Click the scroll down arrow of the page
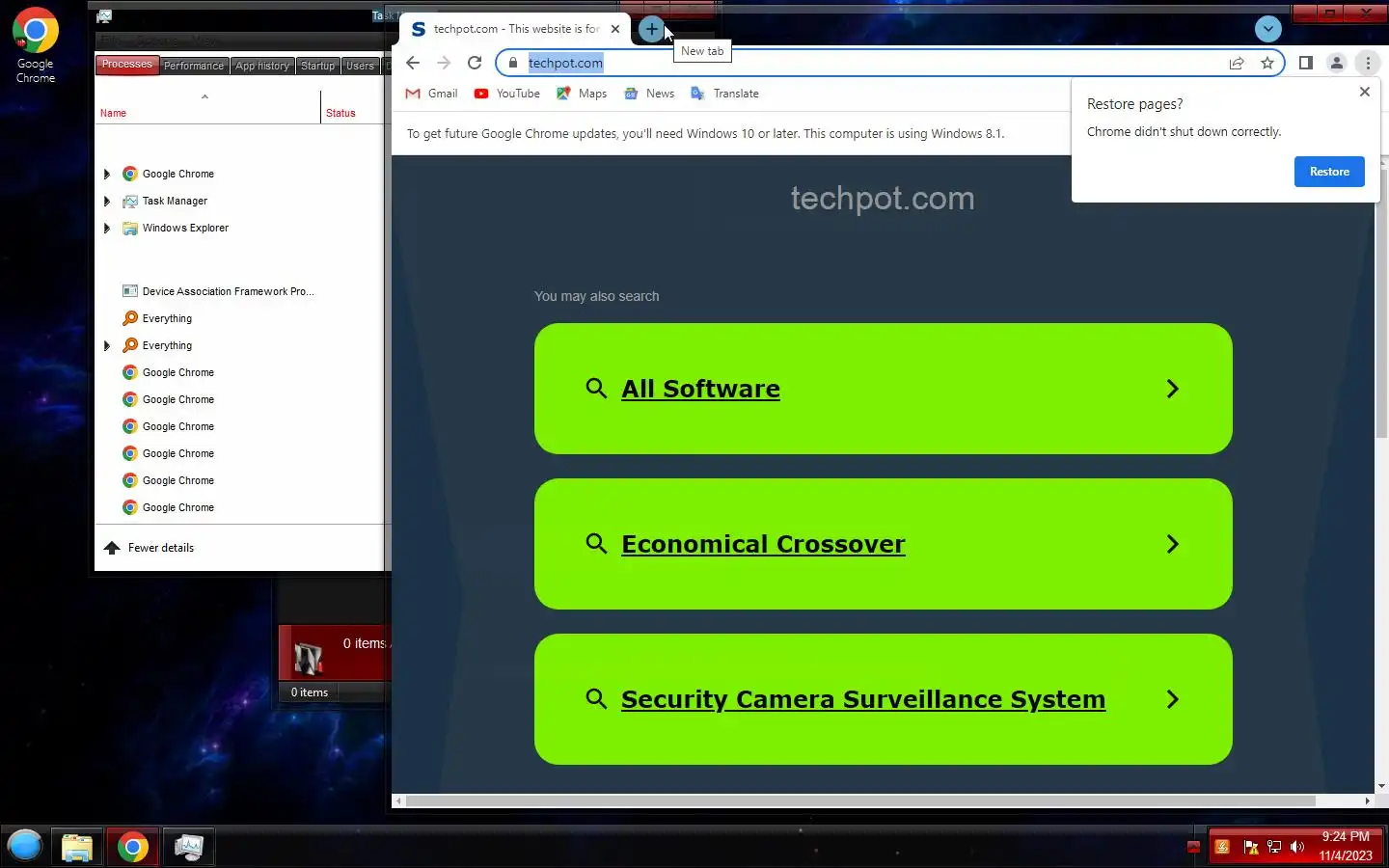 pyautogui.click(x=1381, y=786)
